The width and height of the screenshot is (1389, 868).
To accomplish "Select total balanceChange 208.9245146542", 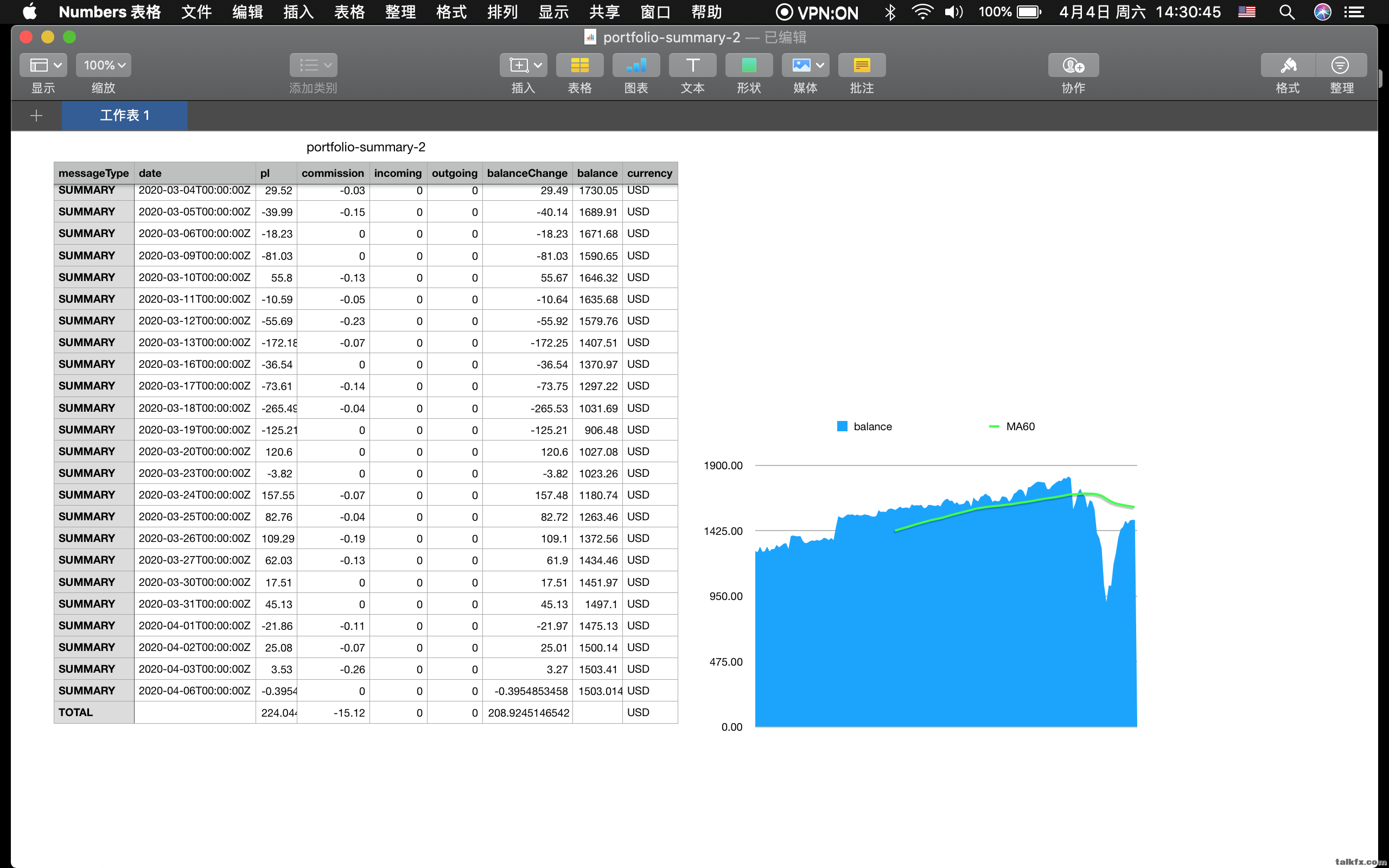I will pos(527,712).
